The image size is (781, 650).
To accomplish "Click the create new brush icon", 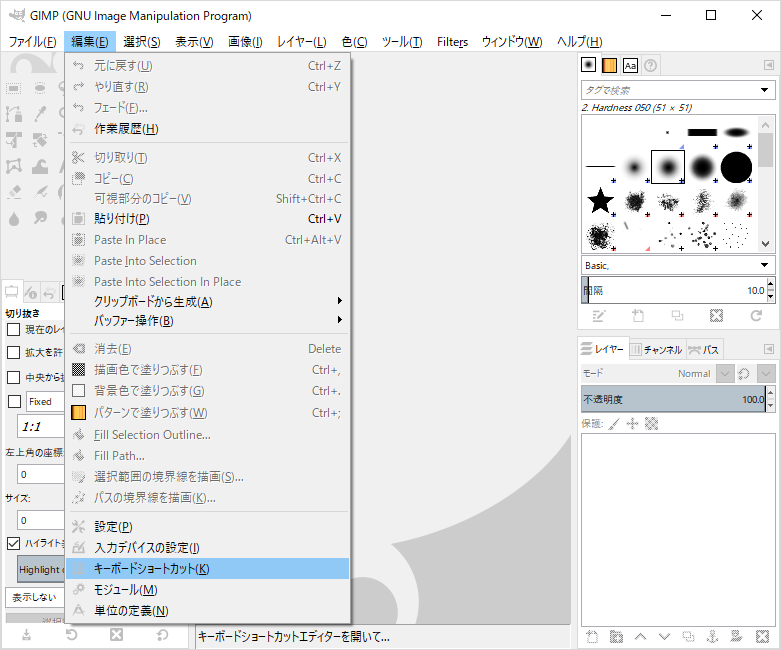I will click(x=638, y=316).
